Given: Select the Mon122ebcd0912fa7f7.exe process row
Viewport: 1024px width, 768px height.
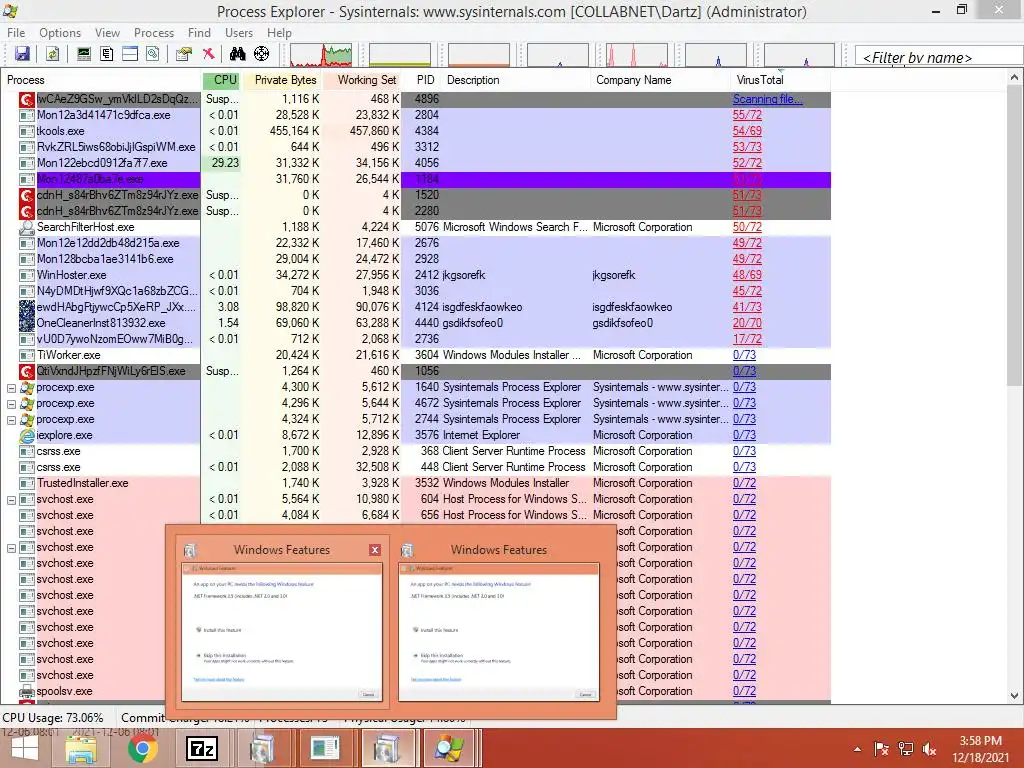Looking at the screenshot, I should click(415, 163).
